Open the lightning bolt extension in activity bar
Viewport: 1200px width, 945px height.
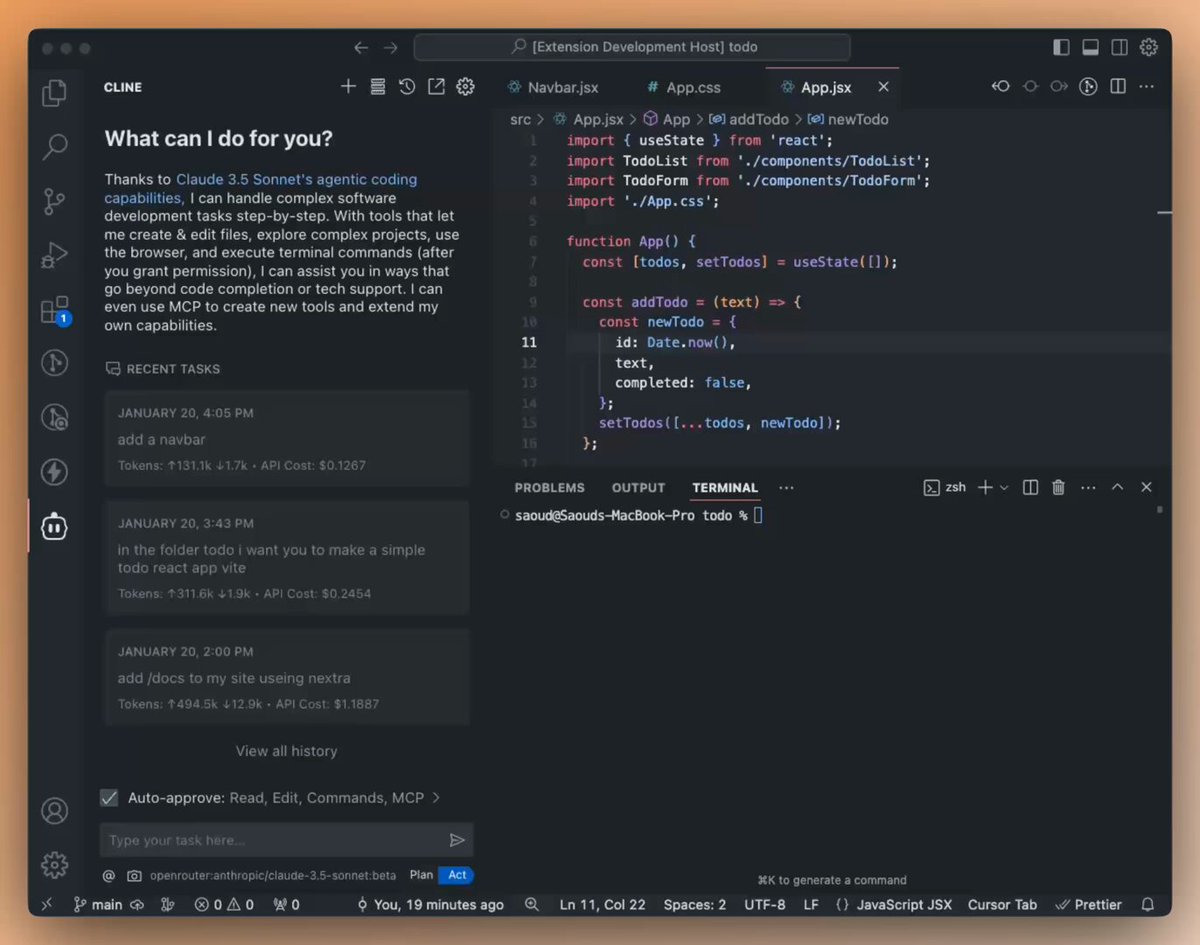54,471
